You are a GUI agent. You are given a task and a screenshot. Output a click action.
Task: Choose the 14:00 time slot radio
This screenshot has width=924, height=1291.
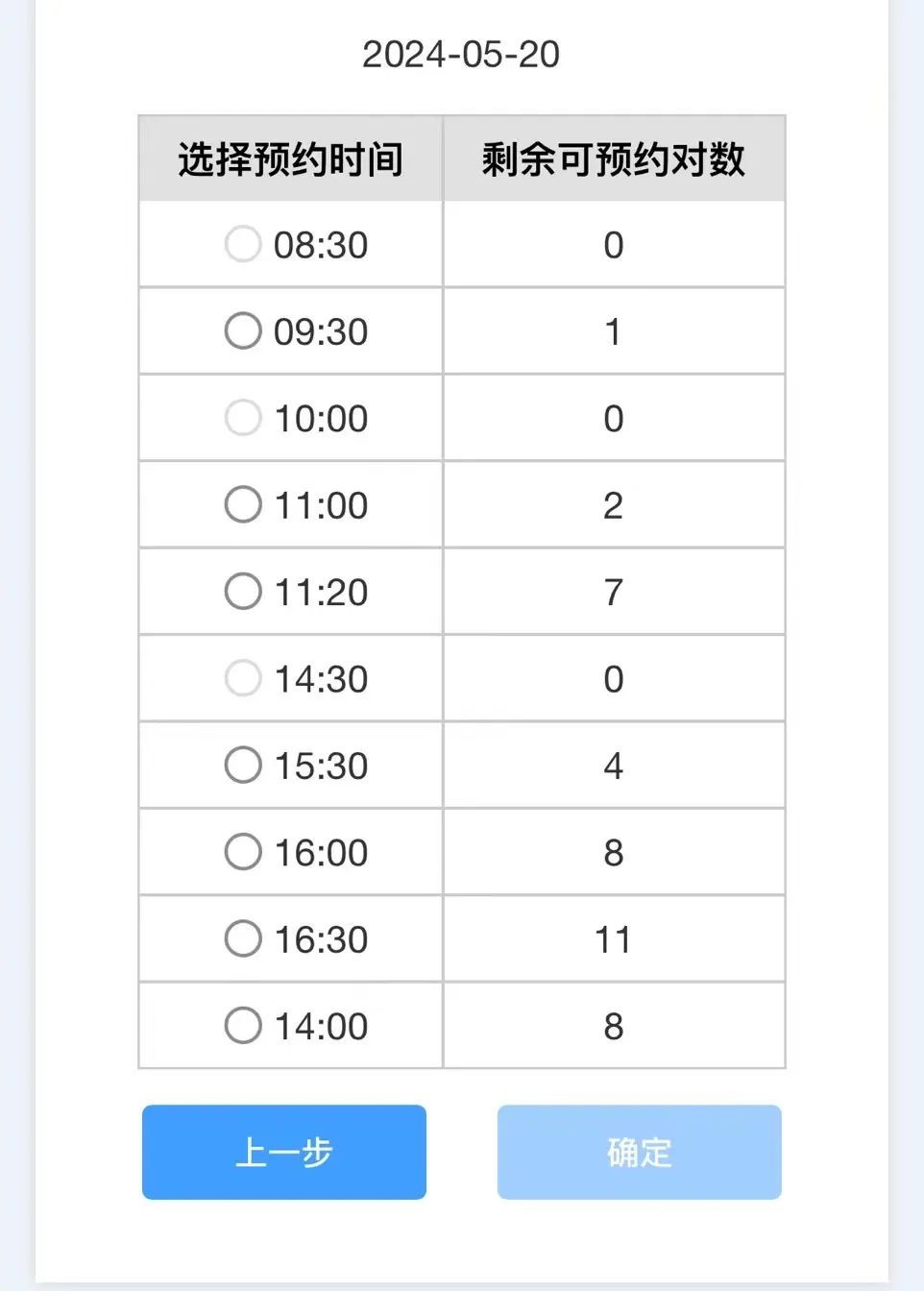(x=243, y=1026)
